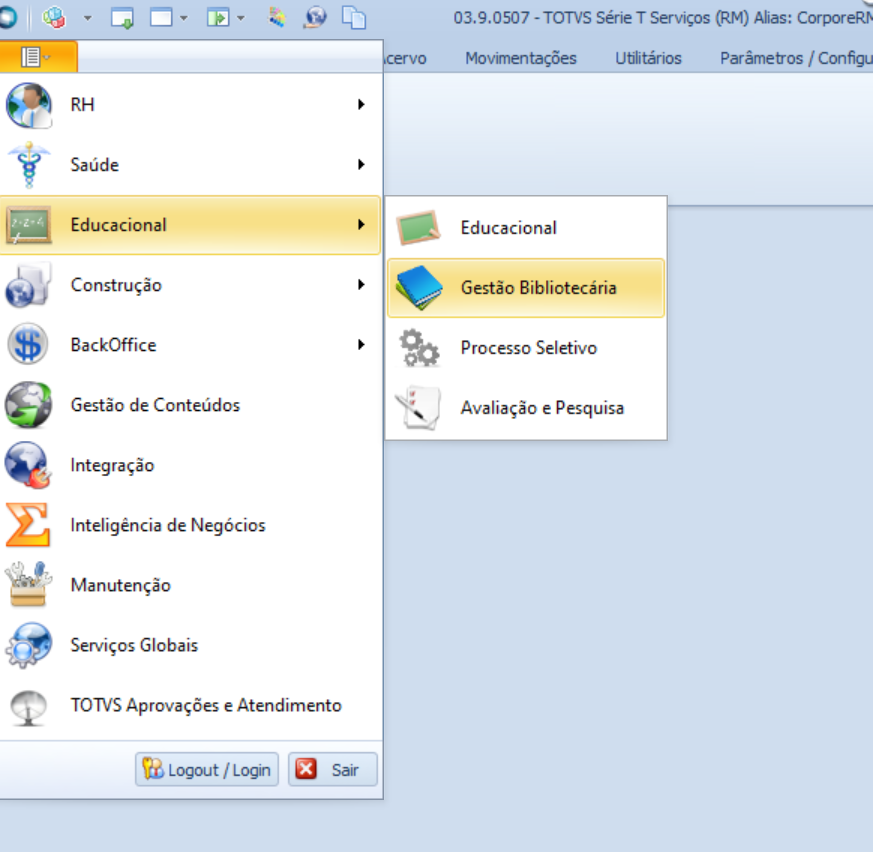Expand the Educacional submenu arrow
The image size is (873, 852).
click(x=361, y=224)
